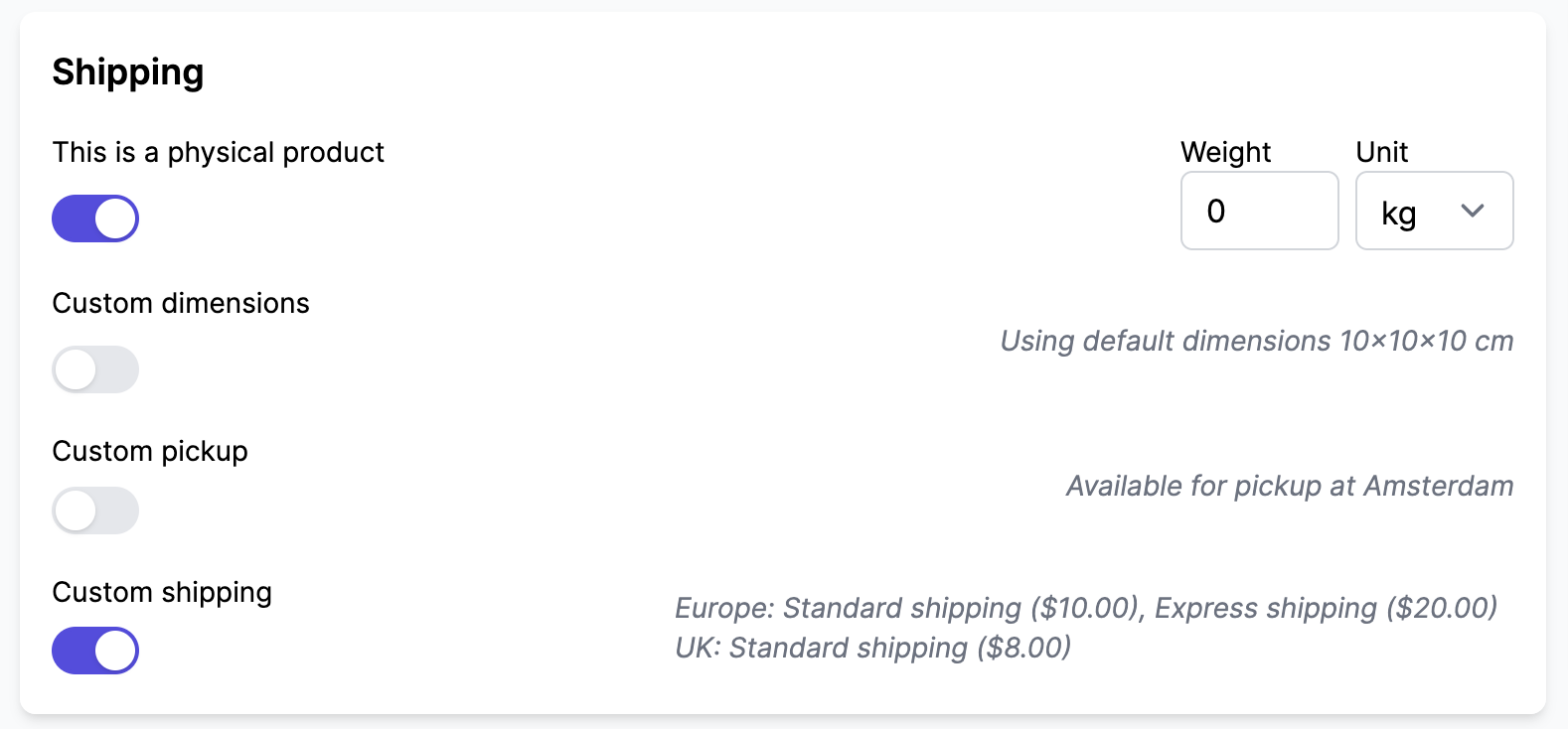Click the Custom pickup label

[x=149, y=451]
